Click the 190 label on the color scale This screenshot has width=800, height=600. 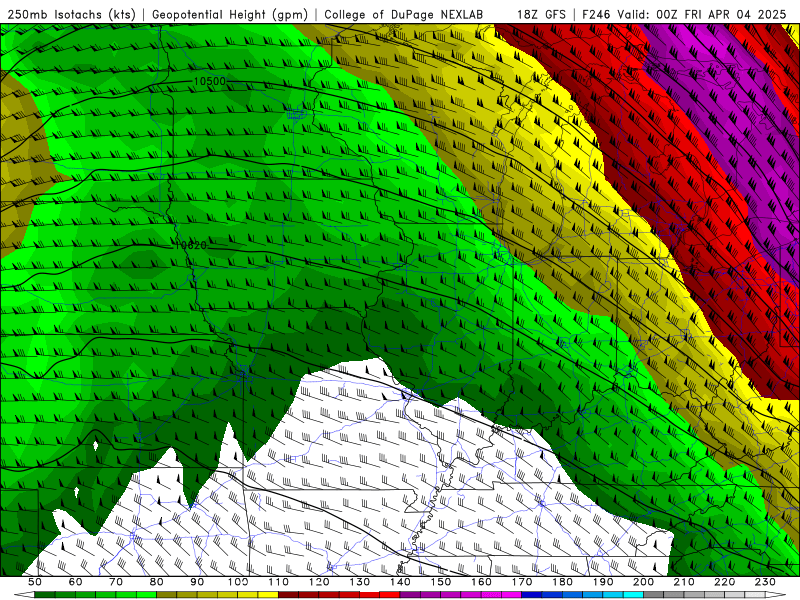603,582
